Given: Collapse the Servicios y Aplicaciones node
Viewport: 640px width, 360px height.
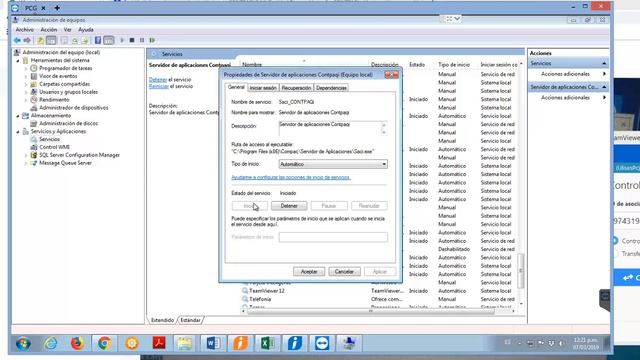Looking at the screenshot, I should click(18, 132).
